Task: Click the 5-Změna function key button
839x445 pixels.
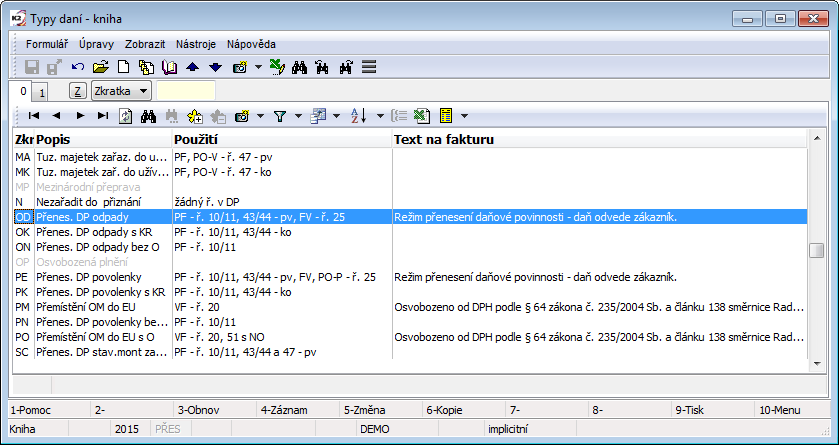Action: point(382,410)
